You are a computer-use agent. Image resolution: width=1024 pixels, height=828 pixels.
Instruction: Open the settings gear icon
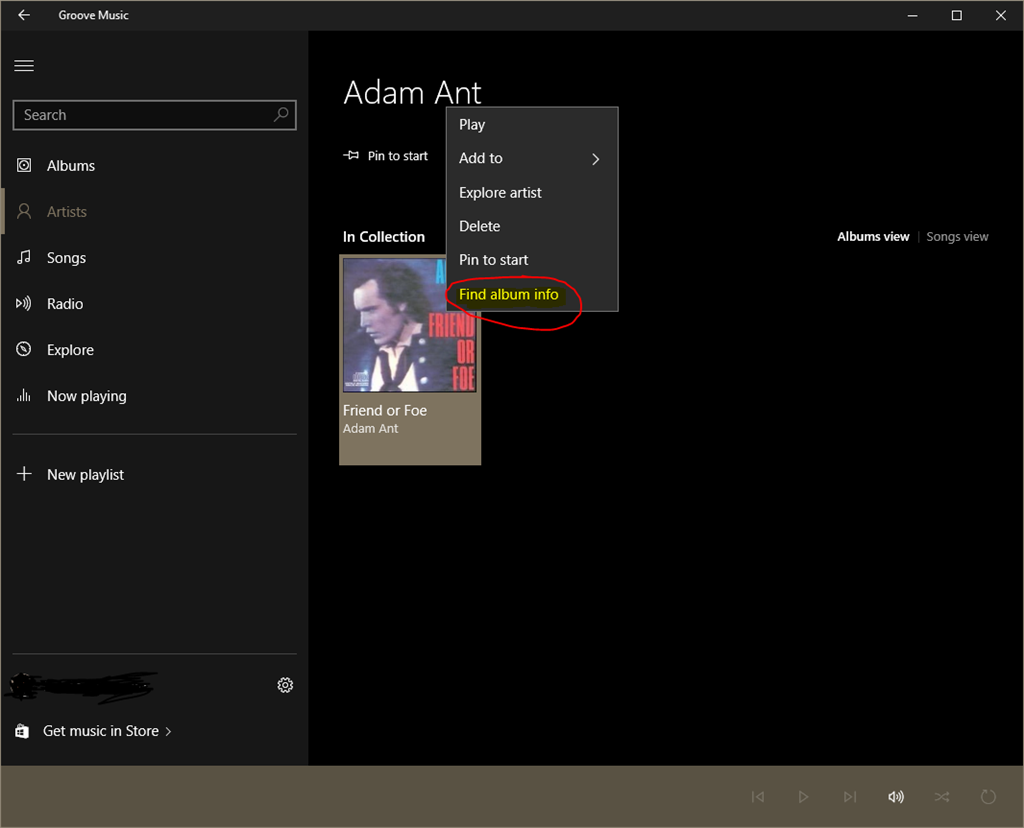click(285, 685)
